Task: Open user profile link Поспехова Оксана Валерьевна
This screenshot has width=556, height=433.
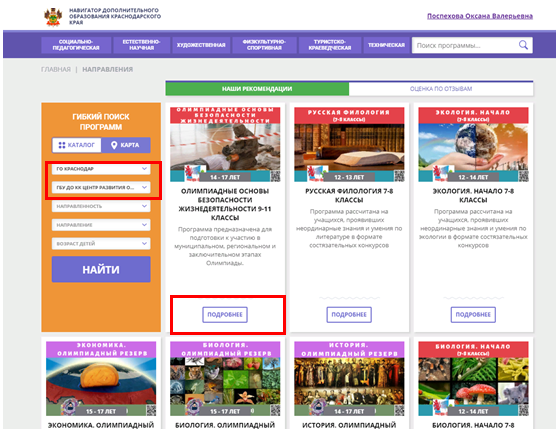Action: (480, 16)
